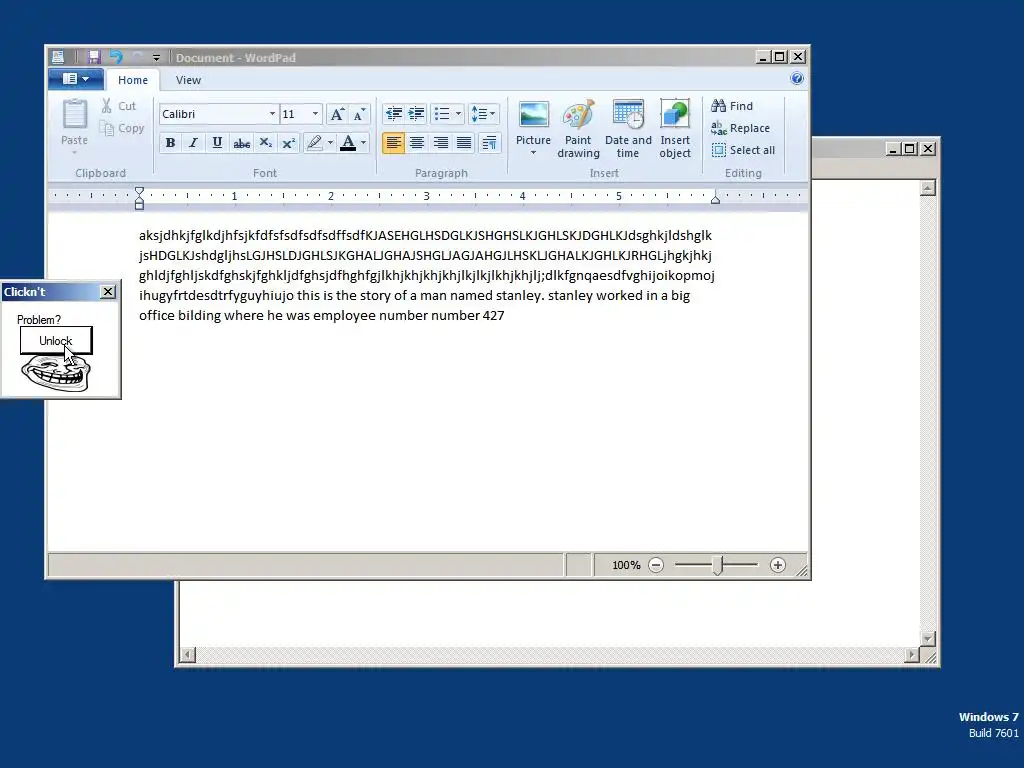Click WordPad document icon in title bar
This screenshot has width=1024, height=768.
pos(58,57)
